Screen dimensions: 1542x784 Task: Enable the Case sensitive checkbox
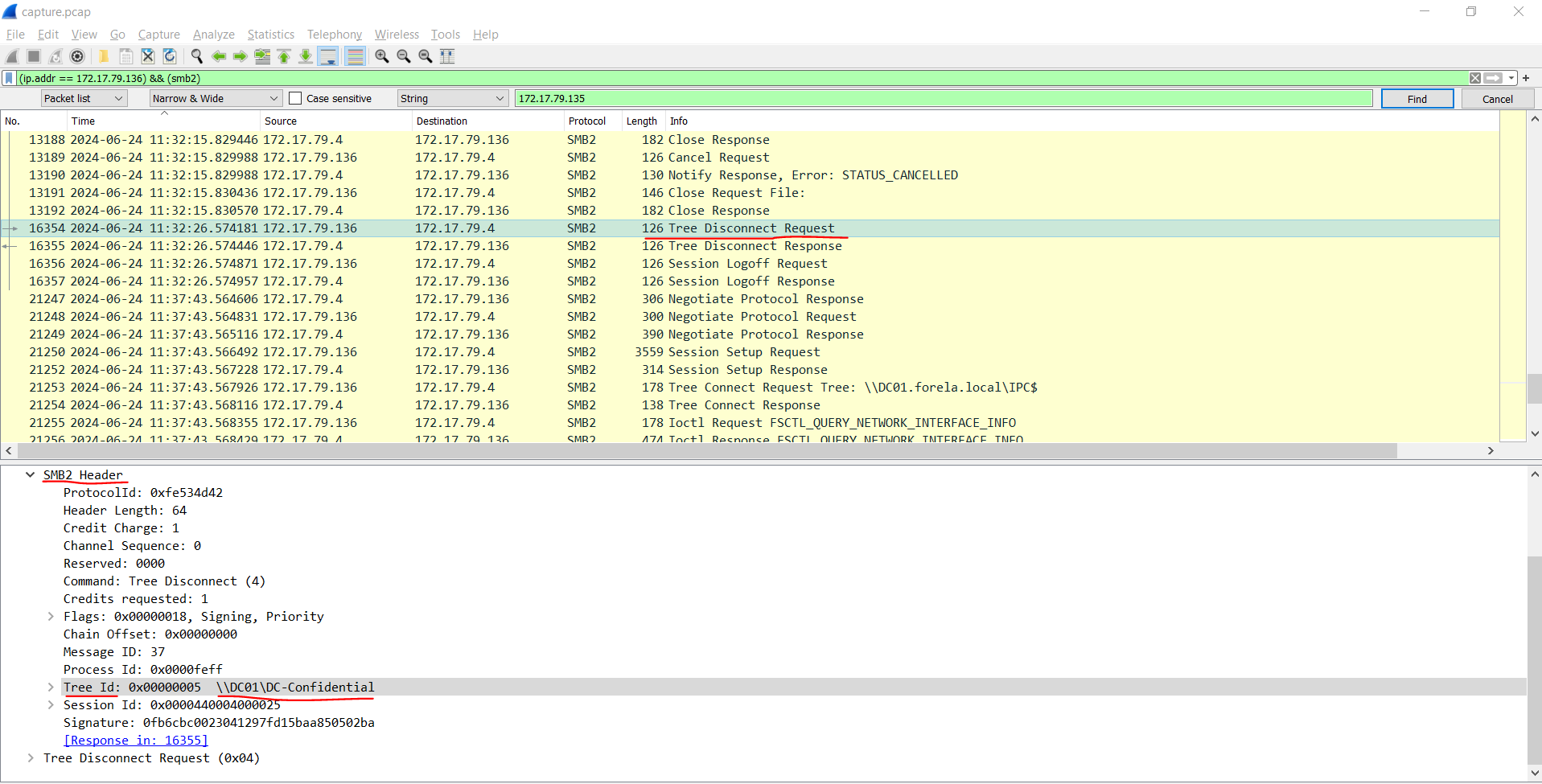pos(295,99)
